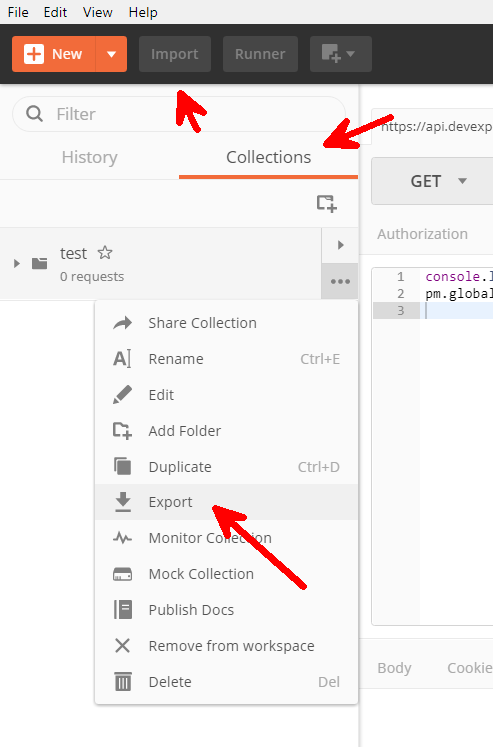493x747 pixels.
Task: Click the 'test' collection name
Action: tap(73, 253)
